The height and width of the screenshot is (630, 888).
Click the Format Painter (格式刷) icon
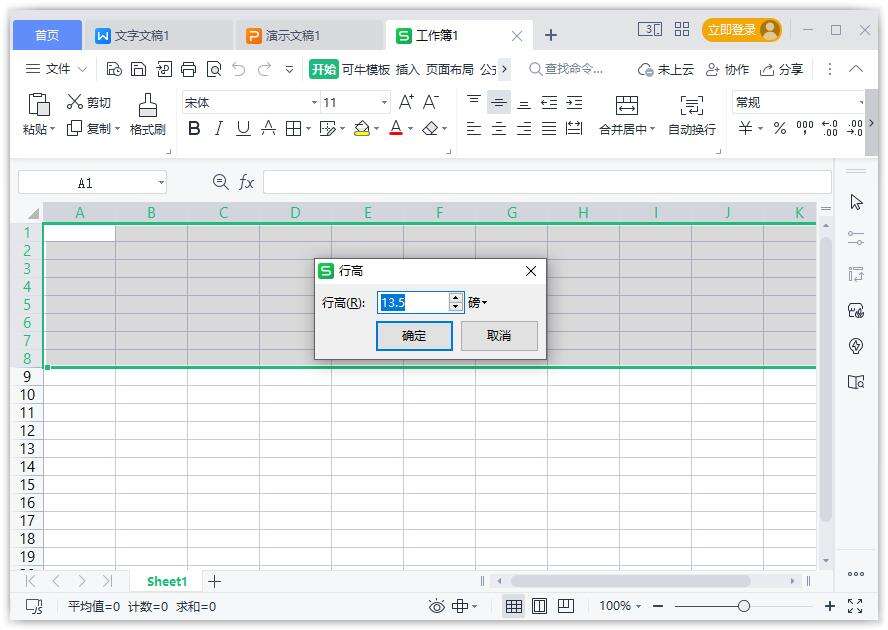(x=147, y=104)
